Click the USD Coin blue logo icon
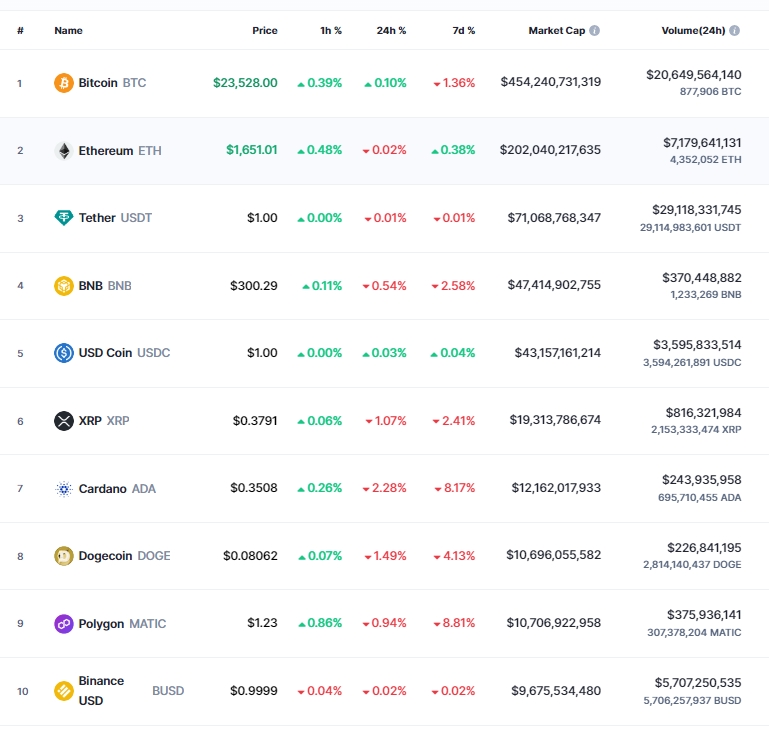 pyautogui.click(x=64, y=353)
